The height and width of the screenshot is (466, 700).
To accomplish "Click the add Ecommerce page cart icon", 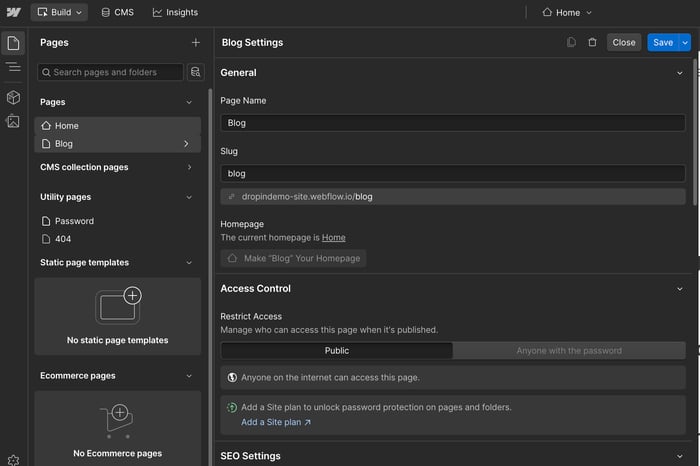I will click(117, 420).
